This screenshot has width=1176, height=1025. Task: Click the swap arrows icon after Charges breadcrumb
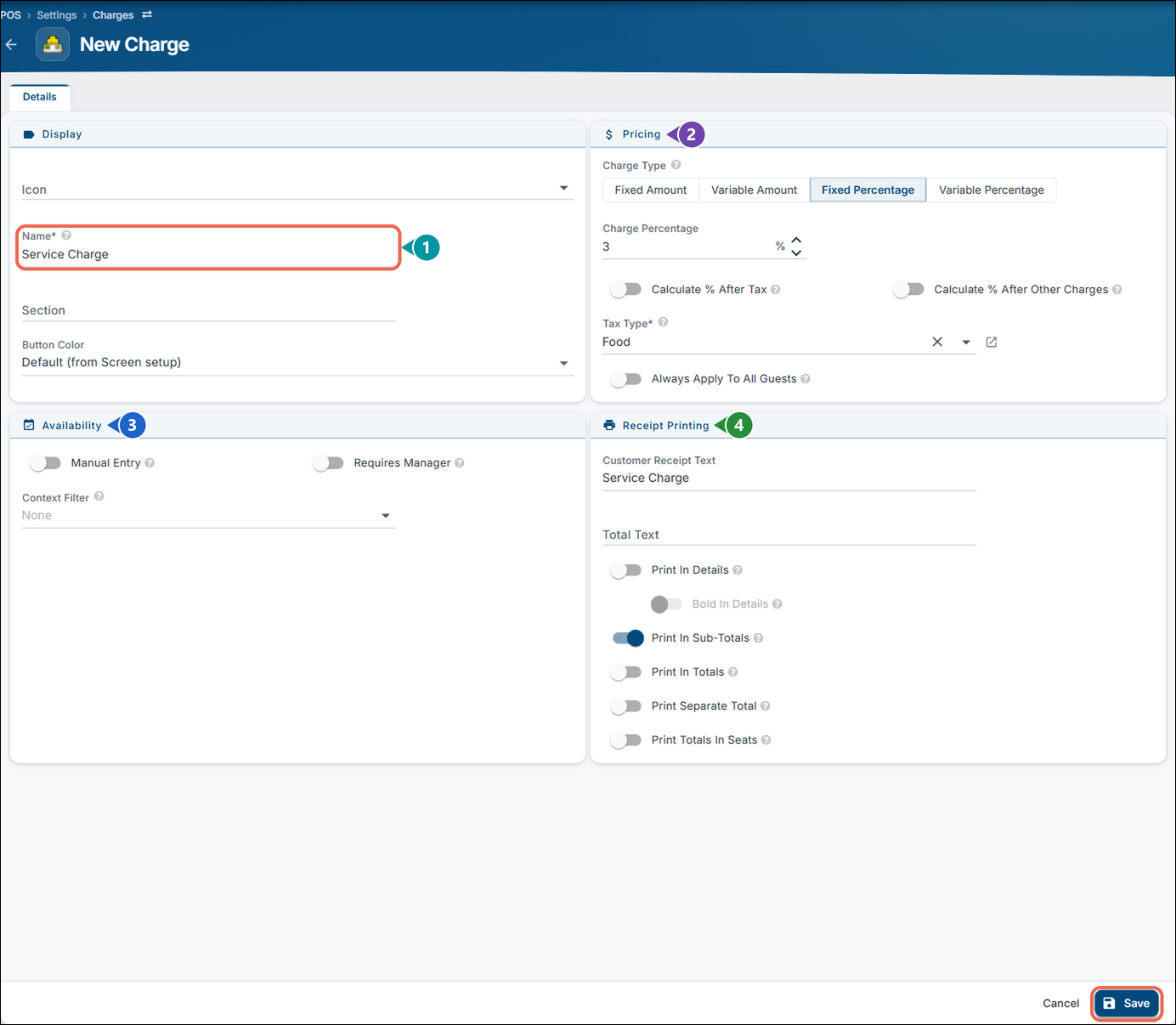click(x=147, y=14)
